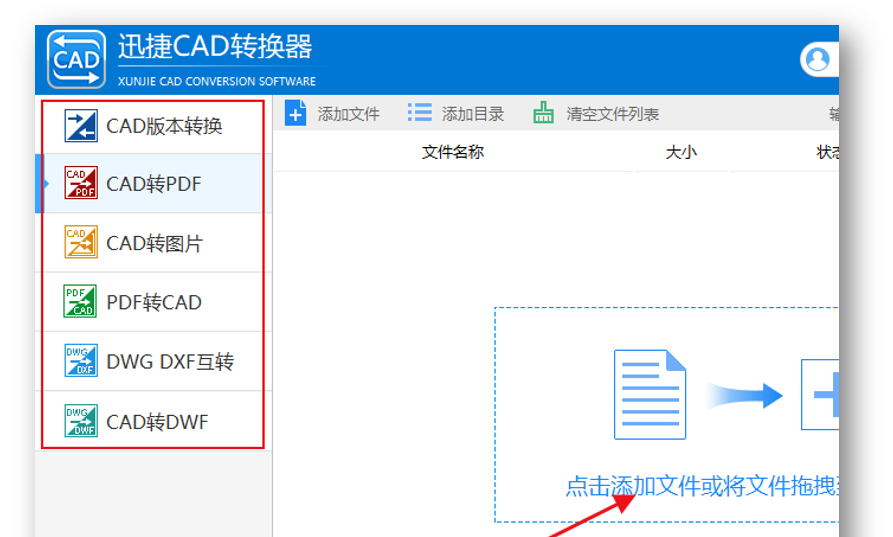Select CAD转PDF mode
This screenshot has height=537, width=893.
click(153, 183)
